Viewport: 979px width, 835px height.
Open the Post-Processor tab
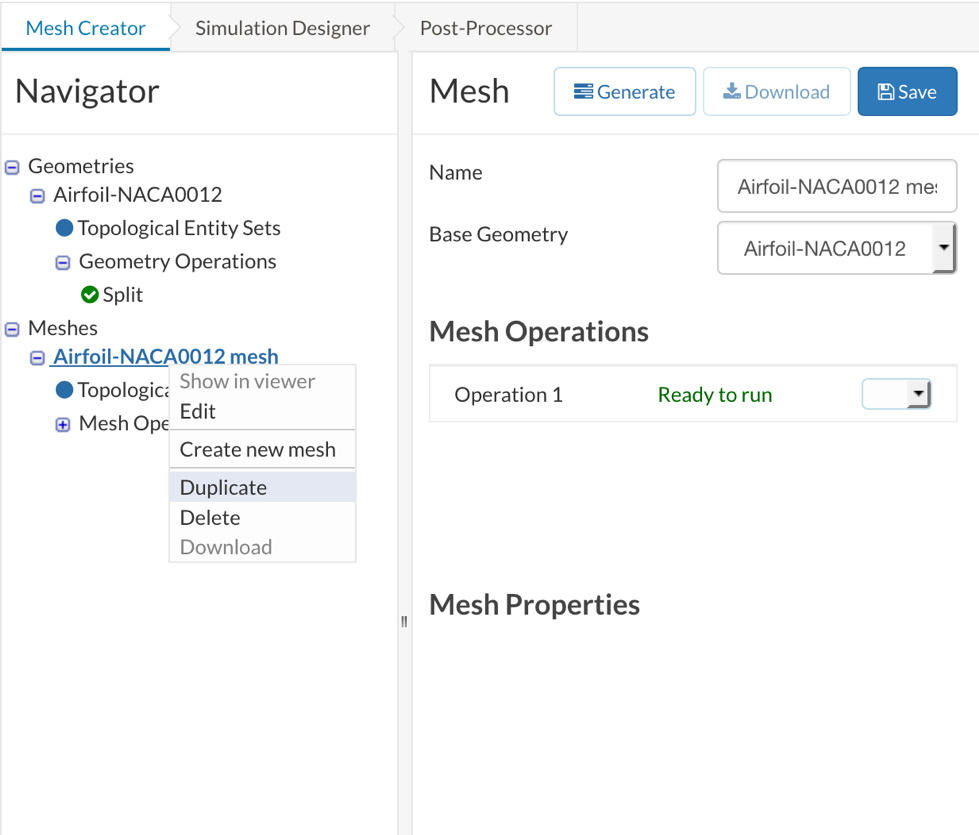tap(485, 28)
